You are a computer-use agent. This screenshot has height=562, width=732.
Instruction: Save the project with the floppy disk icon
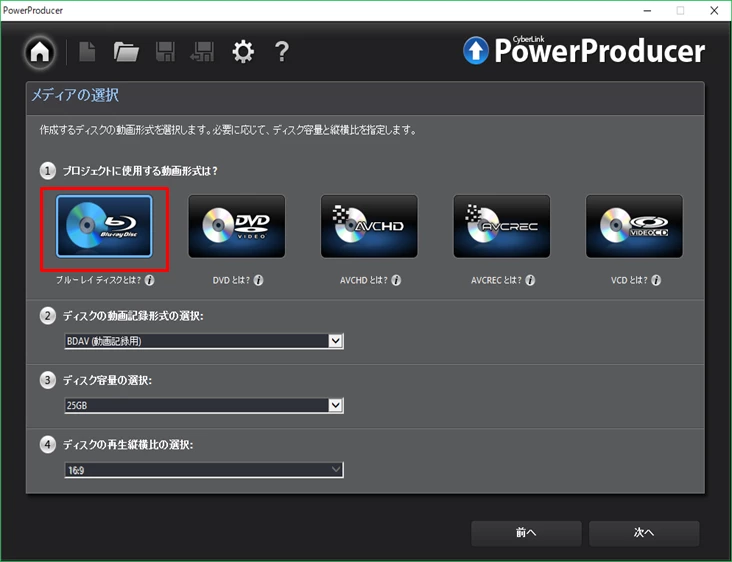tap(165, 52)
